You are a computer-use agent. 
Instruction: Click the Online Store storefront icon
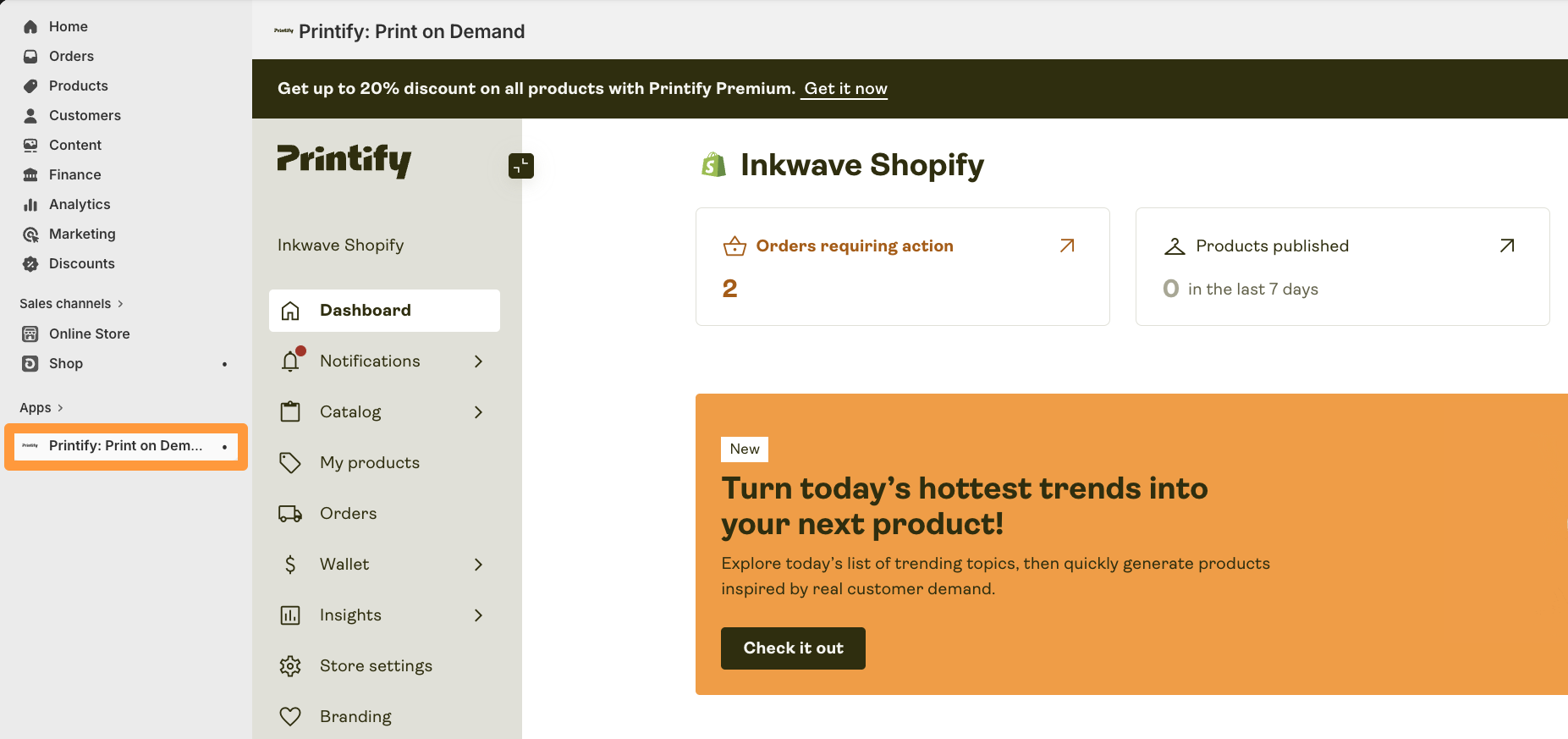coord(30,334)
